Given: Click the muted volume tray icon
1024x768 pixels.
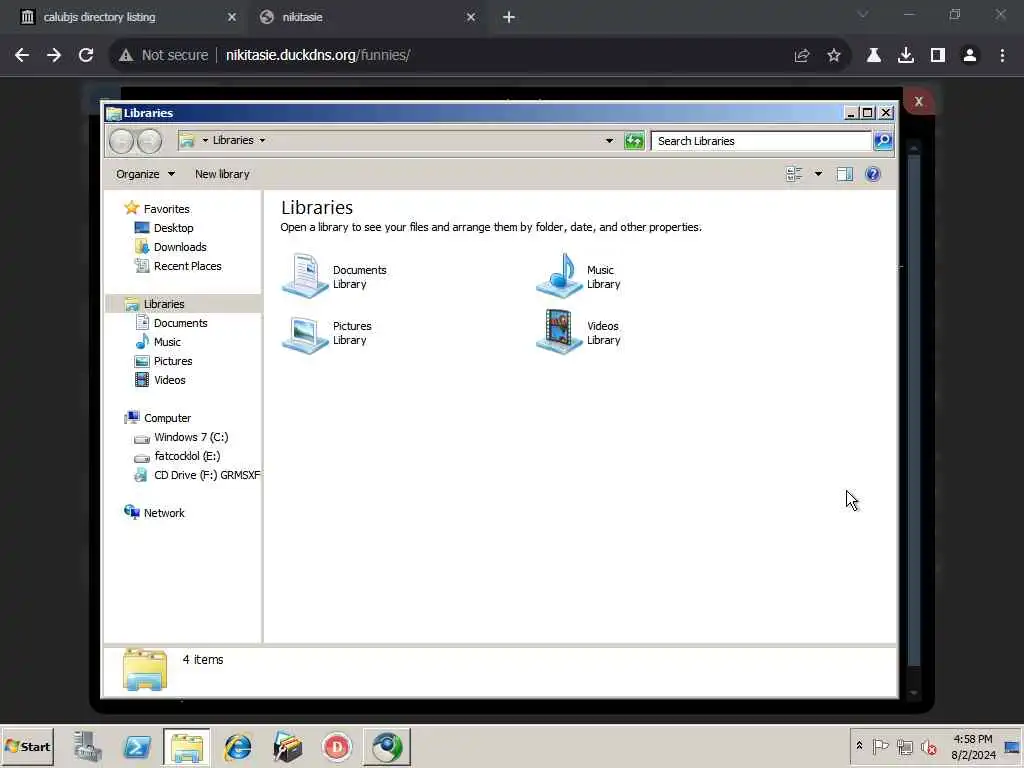Looking at the screenshot, I should click(x=929, y=746).
